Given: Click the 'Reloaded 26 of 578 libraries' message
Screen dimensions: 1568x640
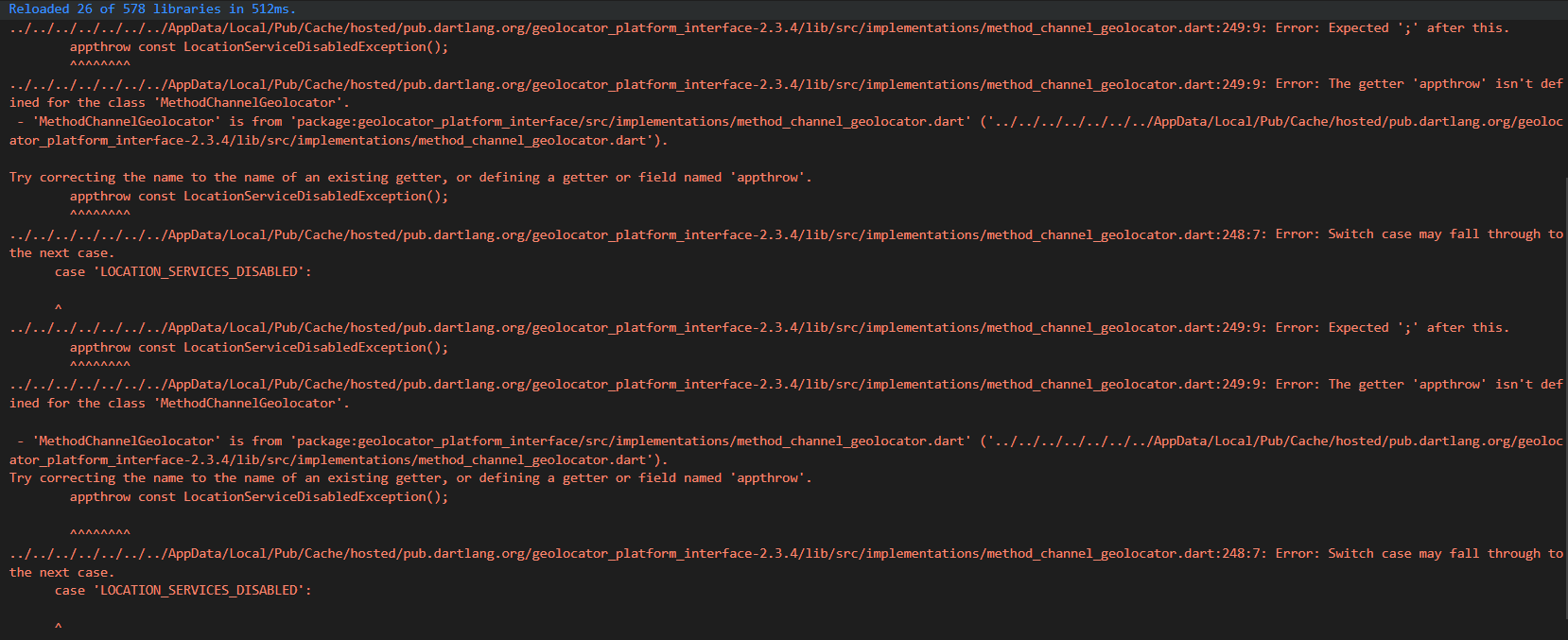Looking at the screenshot, I should click(x=152, y=9).
